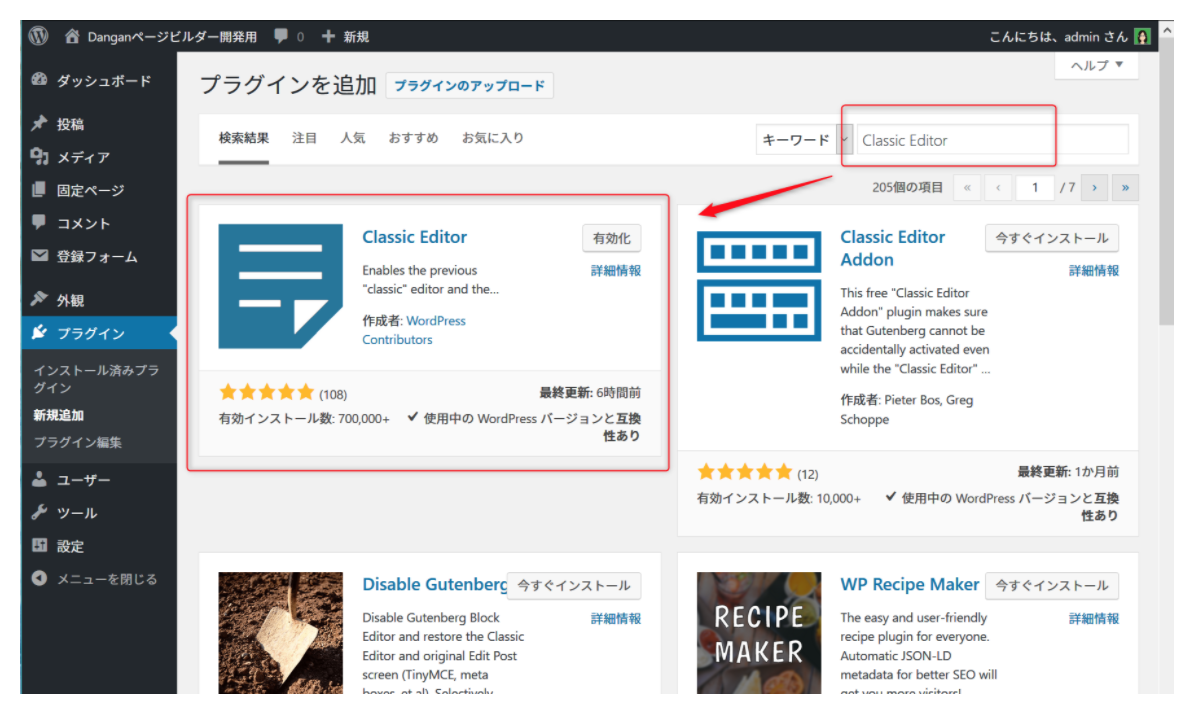Click 有効化 to activate Classic Editor
Screen dimensions: 1196x722
[x=611, y=238]
